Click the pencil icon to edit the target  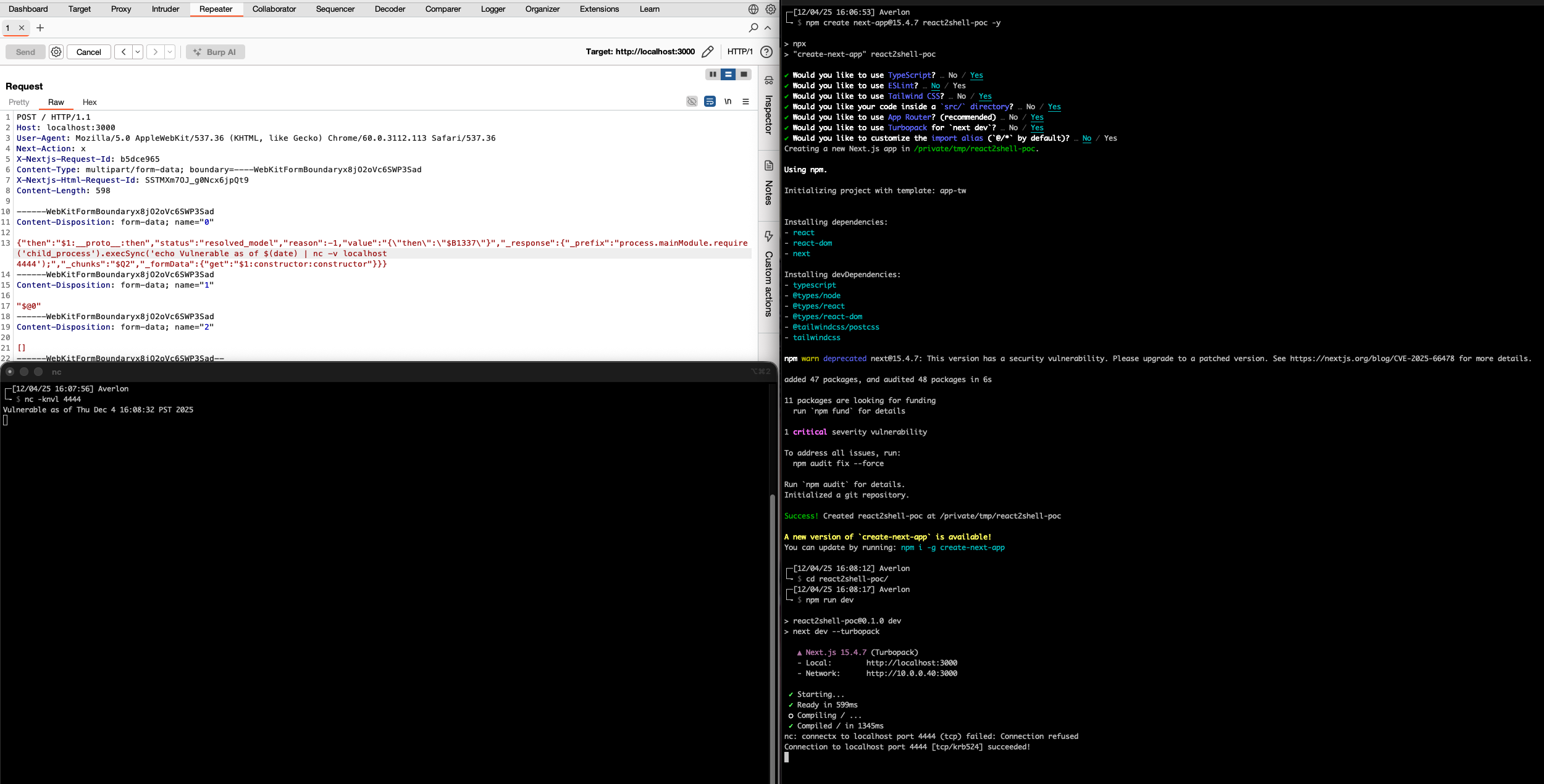[708, 52]
